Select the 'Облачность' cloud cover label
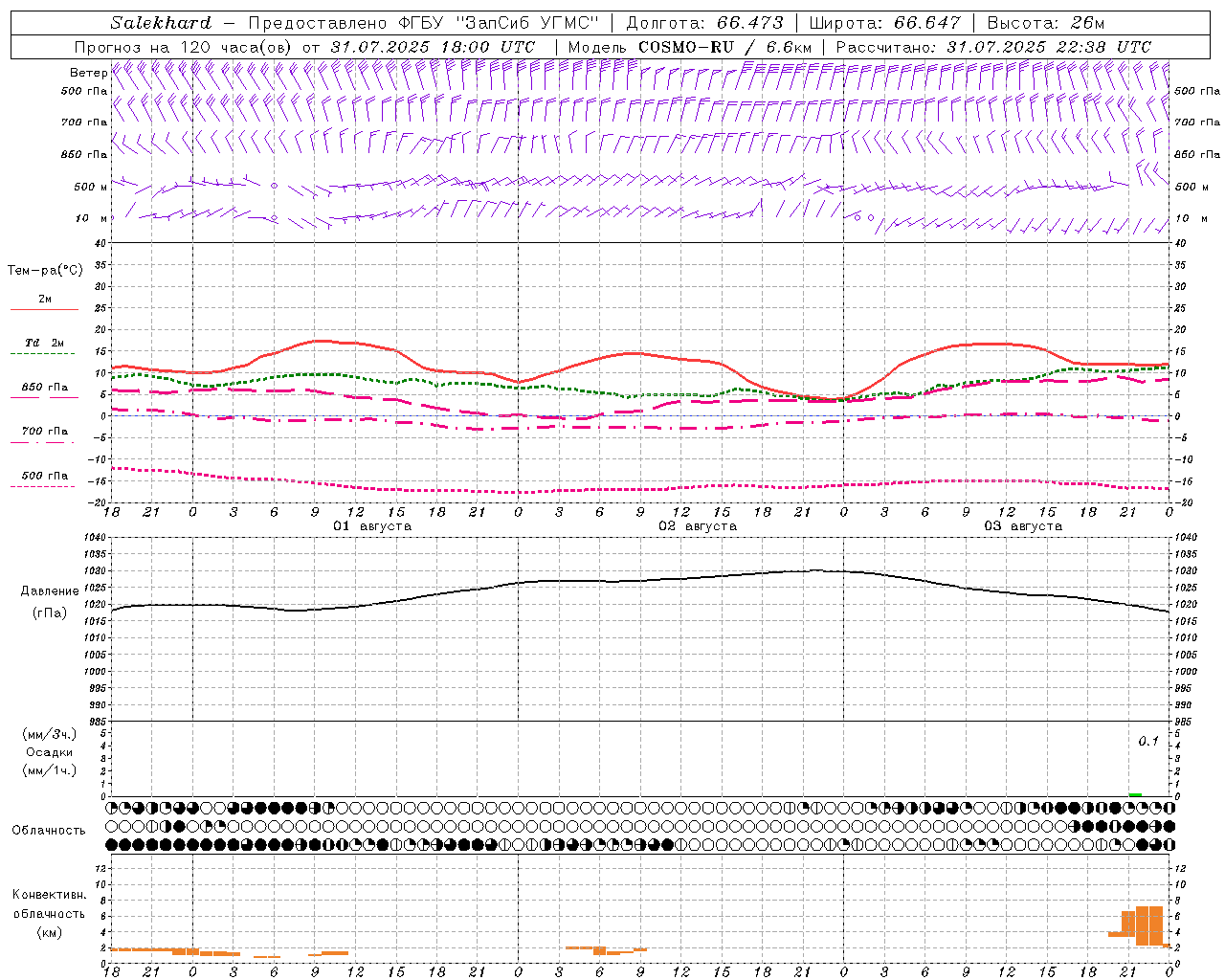 tap(49, 831)
